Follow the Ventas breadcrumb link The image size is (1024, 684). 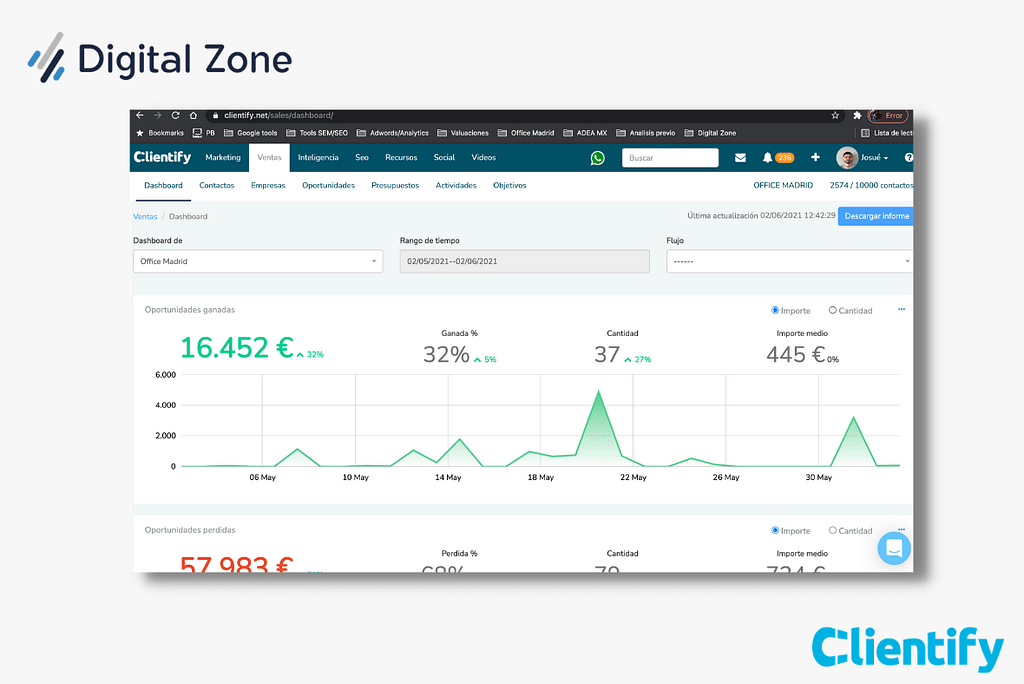[x=144, y=216]
